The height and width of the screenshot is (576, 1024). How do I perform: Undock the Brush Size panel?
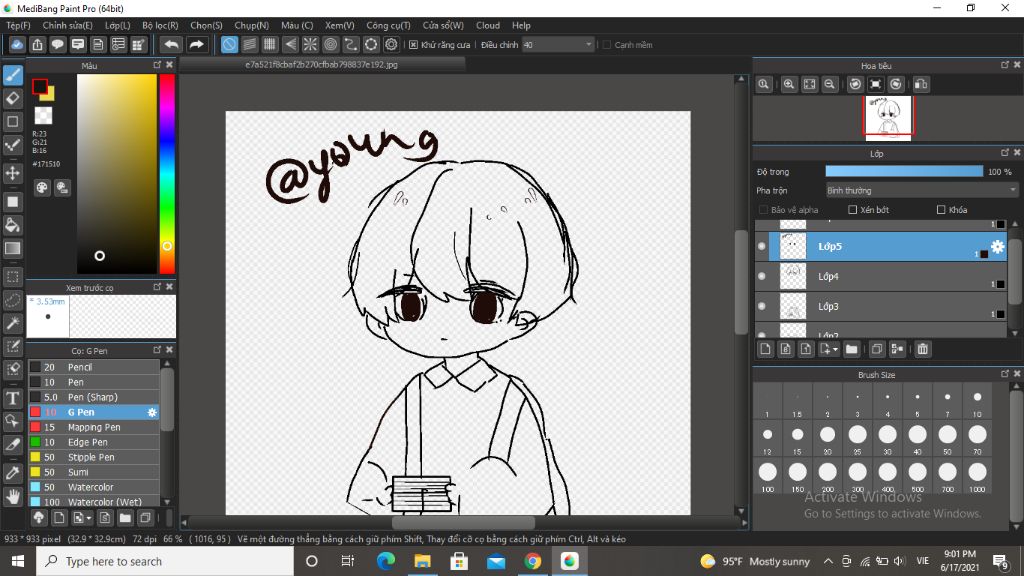1005,374
